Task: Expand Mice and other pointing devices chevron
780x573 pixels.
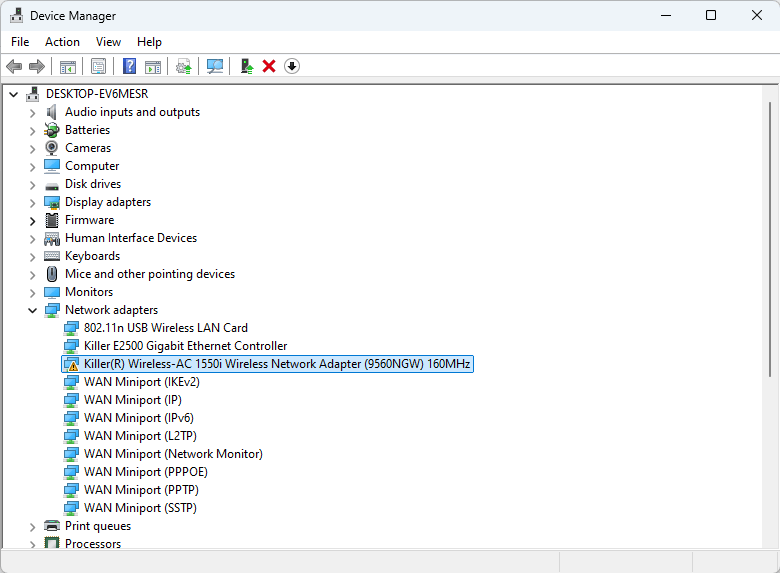Action: tap(32, 275)
